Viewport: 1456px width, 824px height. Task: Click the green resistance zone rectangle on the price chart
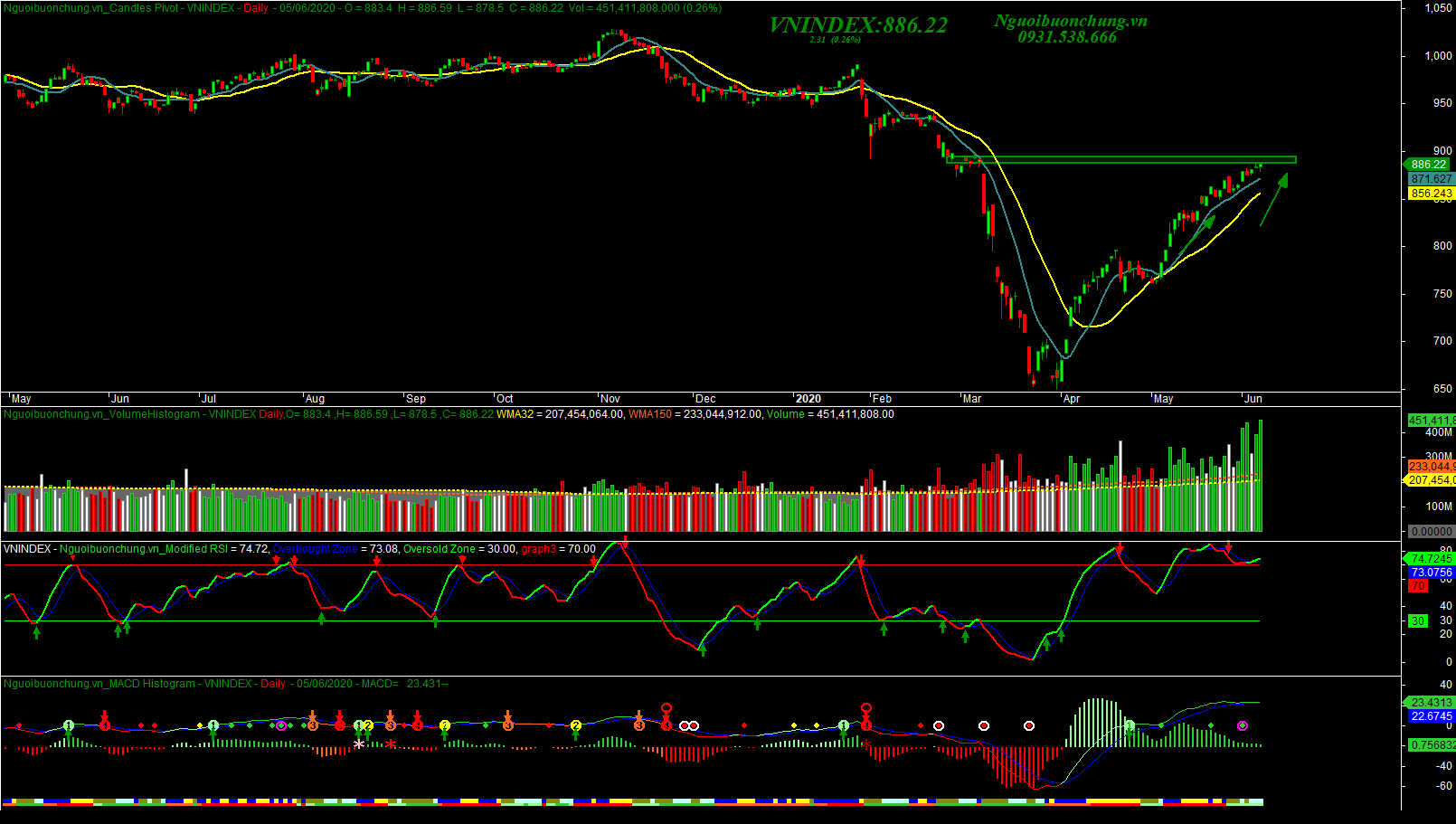click(1121, 160)
